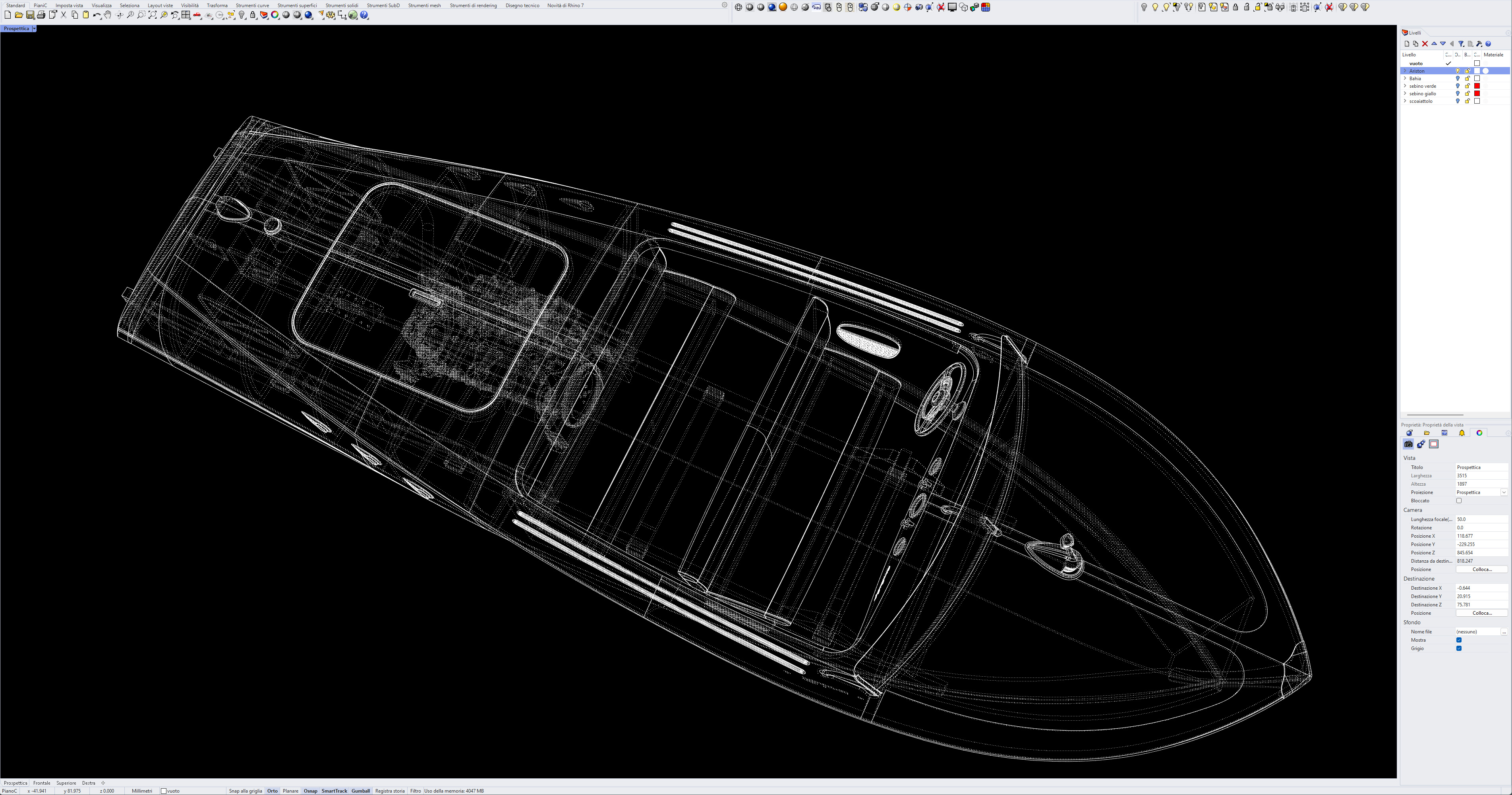
Task: Click the layer filter funnel icon
Action: pyautogui.click(x=1461, y=44)
